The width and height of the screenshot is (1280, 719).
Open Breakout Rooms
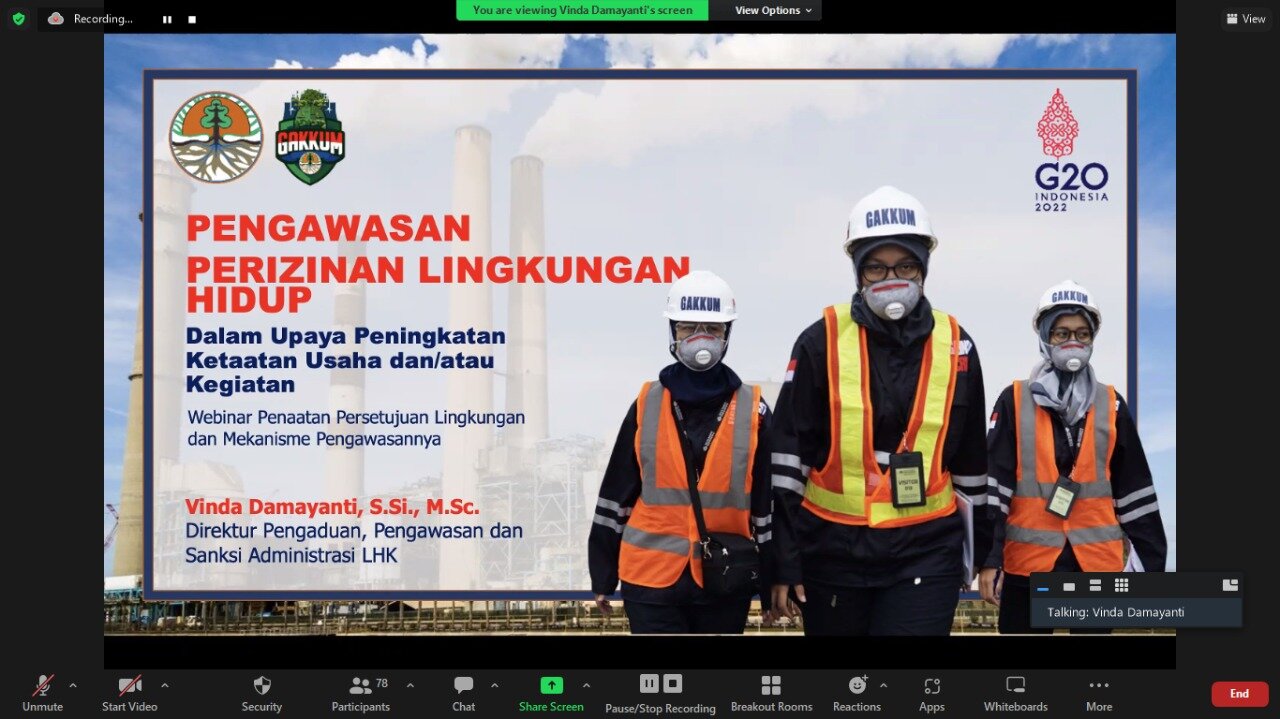point(771,693)
